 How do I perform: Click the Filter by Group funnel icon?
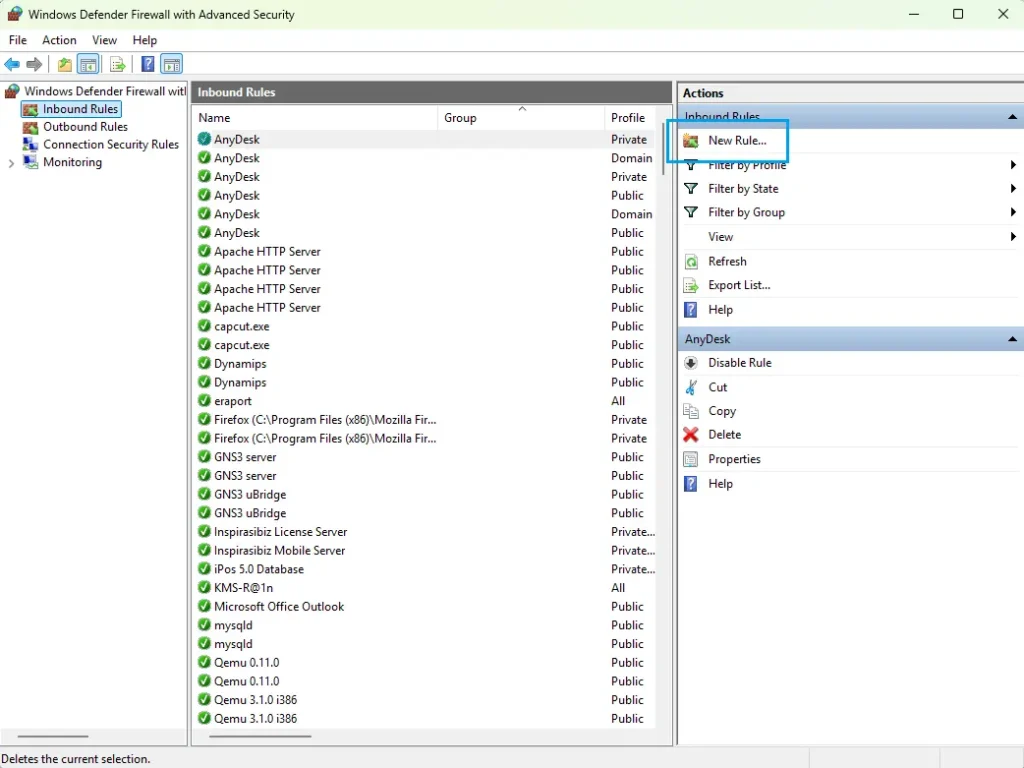pos(690,212)
